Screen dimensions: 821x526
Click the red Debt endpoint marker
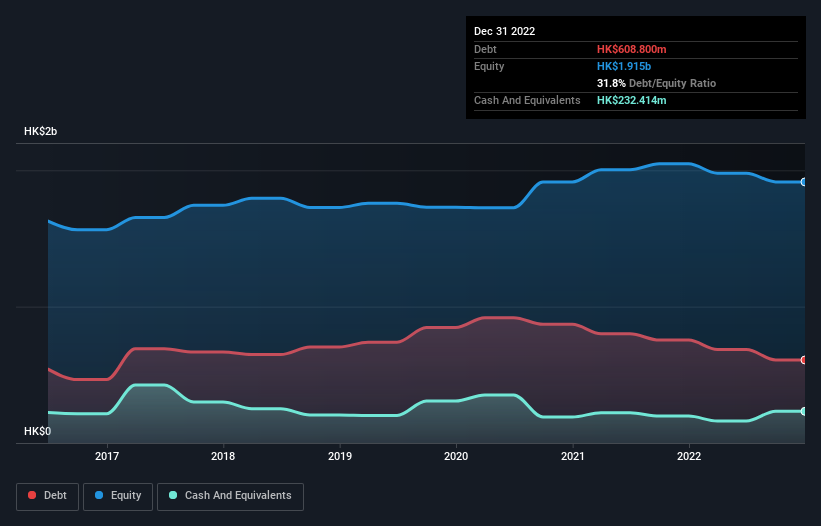pyautogui.click(x=804, y=360)
